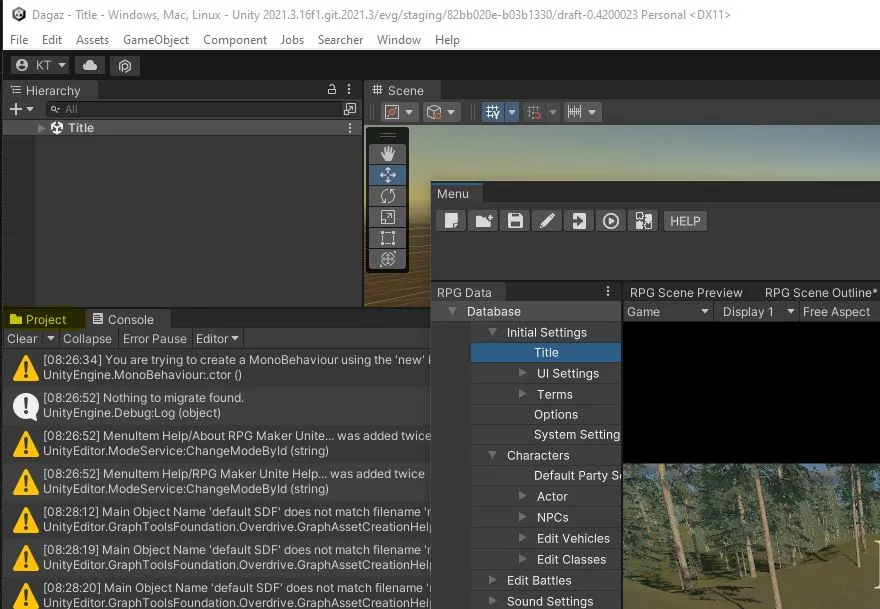Toggle Collapse in the Console
Screen dimensions: 880x609
click(87, 339)
